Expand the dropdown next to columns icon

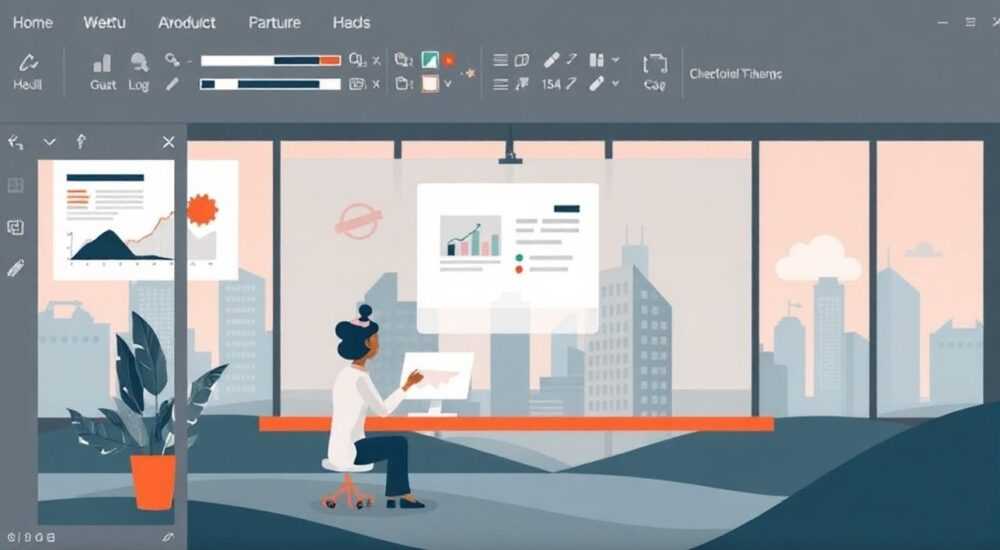[x=615, y=60]
